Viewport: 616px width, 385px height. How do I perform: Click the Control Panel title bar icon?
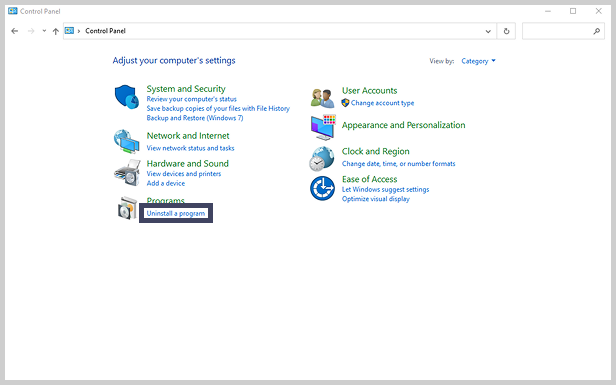point(13,11)
